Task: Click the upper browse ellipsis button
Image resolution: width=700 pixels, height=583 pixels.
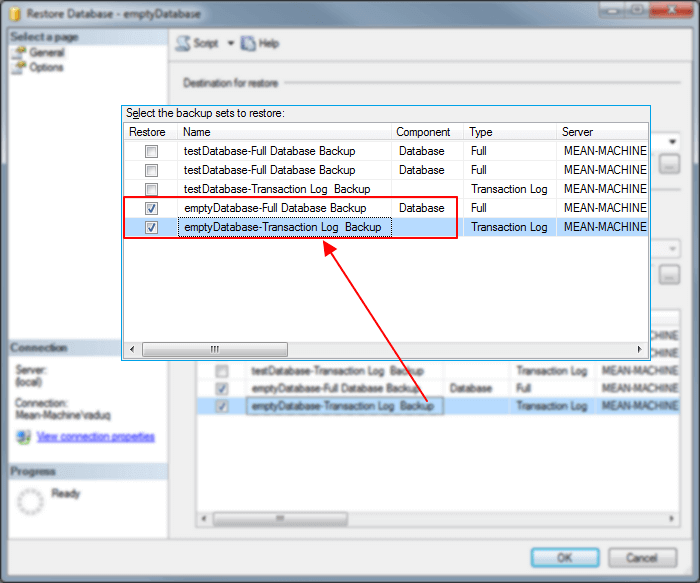Action: [669, 166]
